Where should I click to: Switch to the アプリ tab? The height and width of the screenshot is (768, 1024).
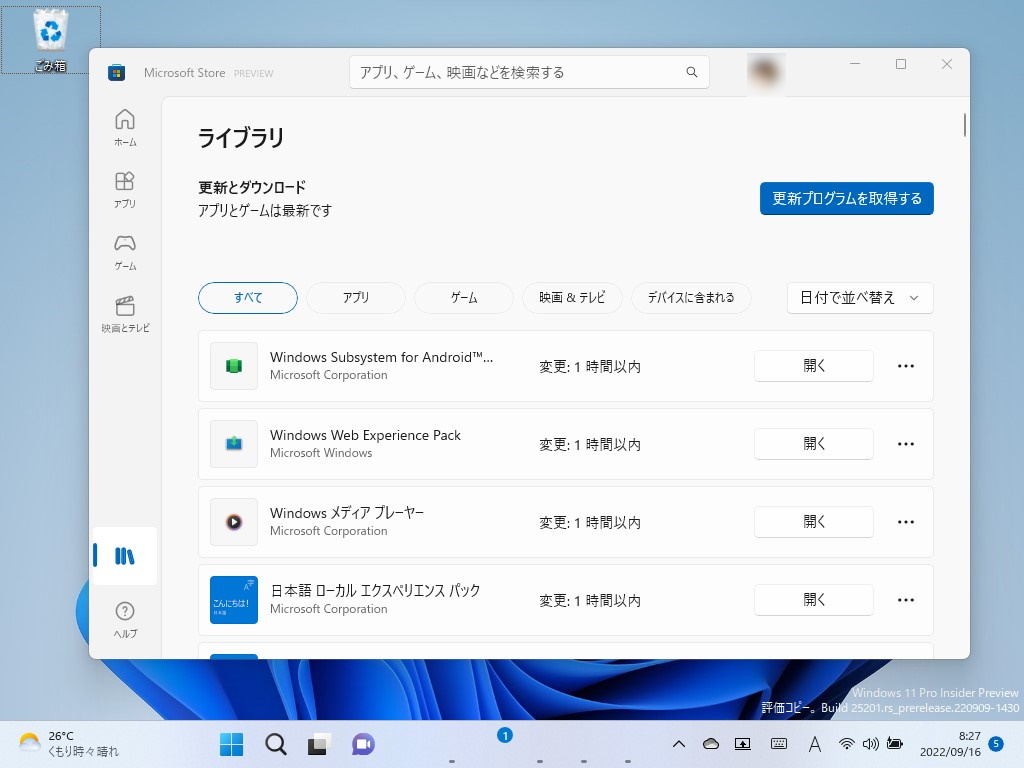(x=355, y=297)
